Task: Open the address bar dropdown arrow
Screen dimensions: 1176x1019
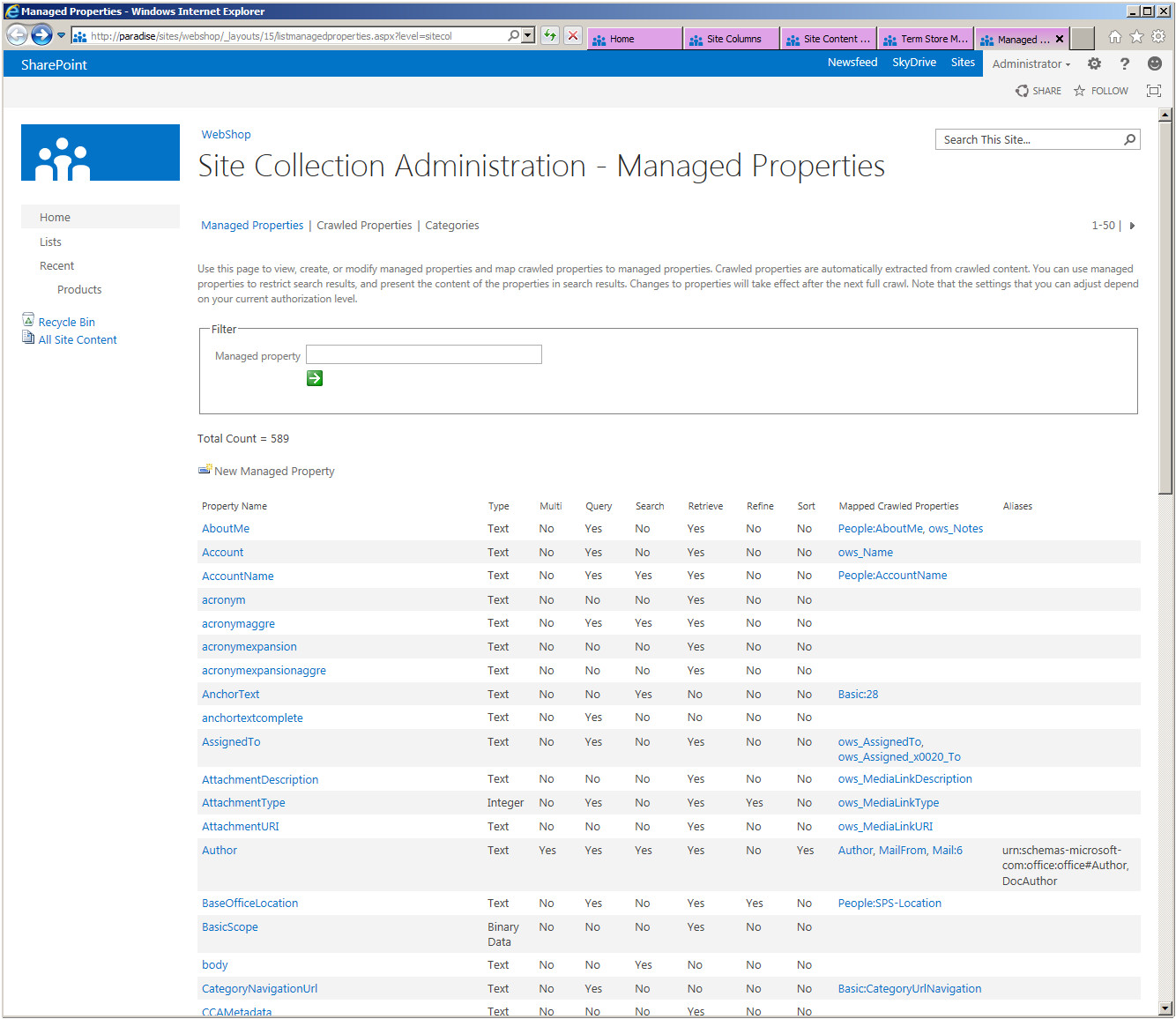Action: tap(525, 36)
